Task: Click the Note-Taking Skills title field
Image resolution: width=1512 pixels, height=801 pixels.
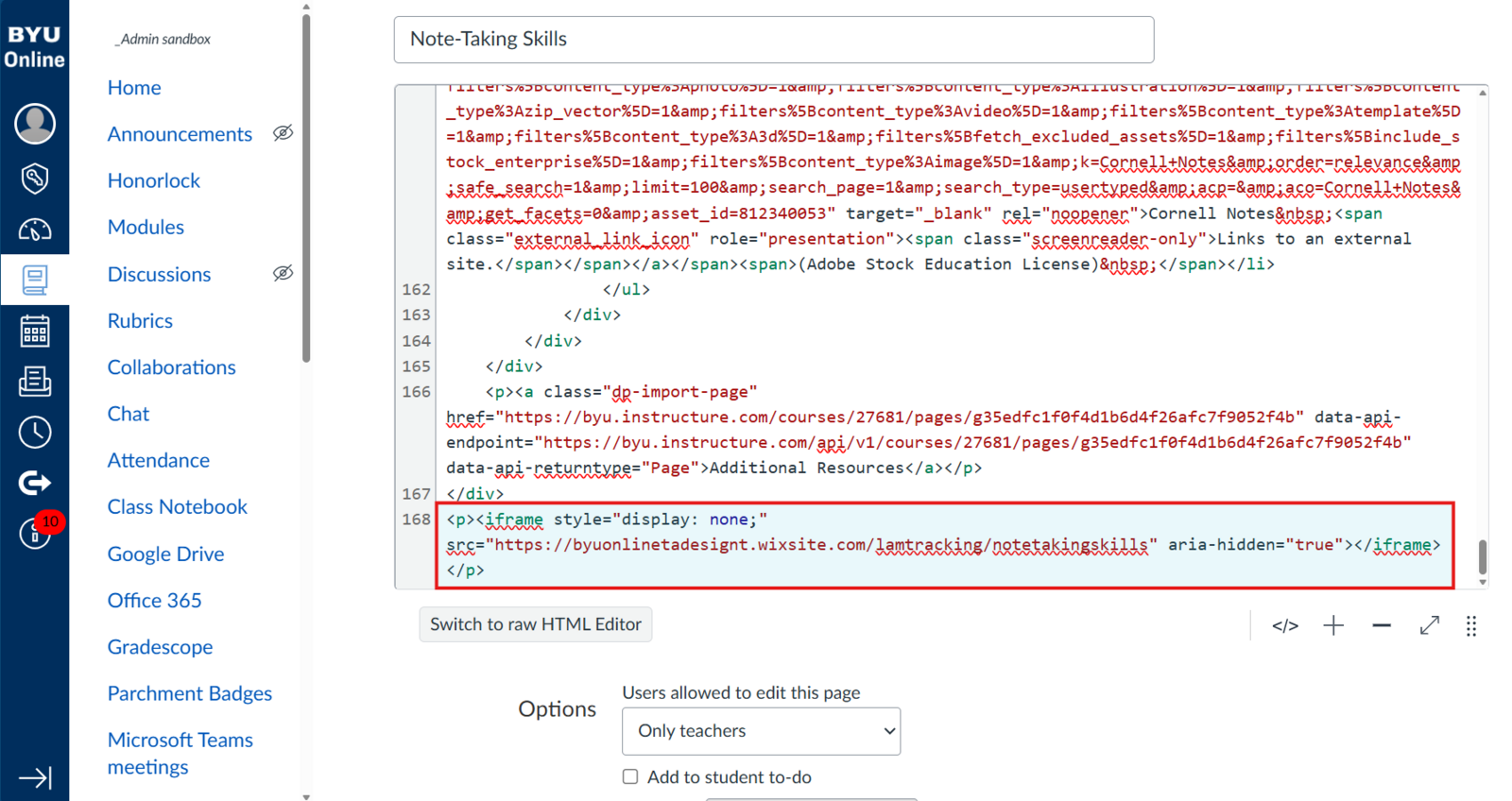Action: [x=774, y=40]
